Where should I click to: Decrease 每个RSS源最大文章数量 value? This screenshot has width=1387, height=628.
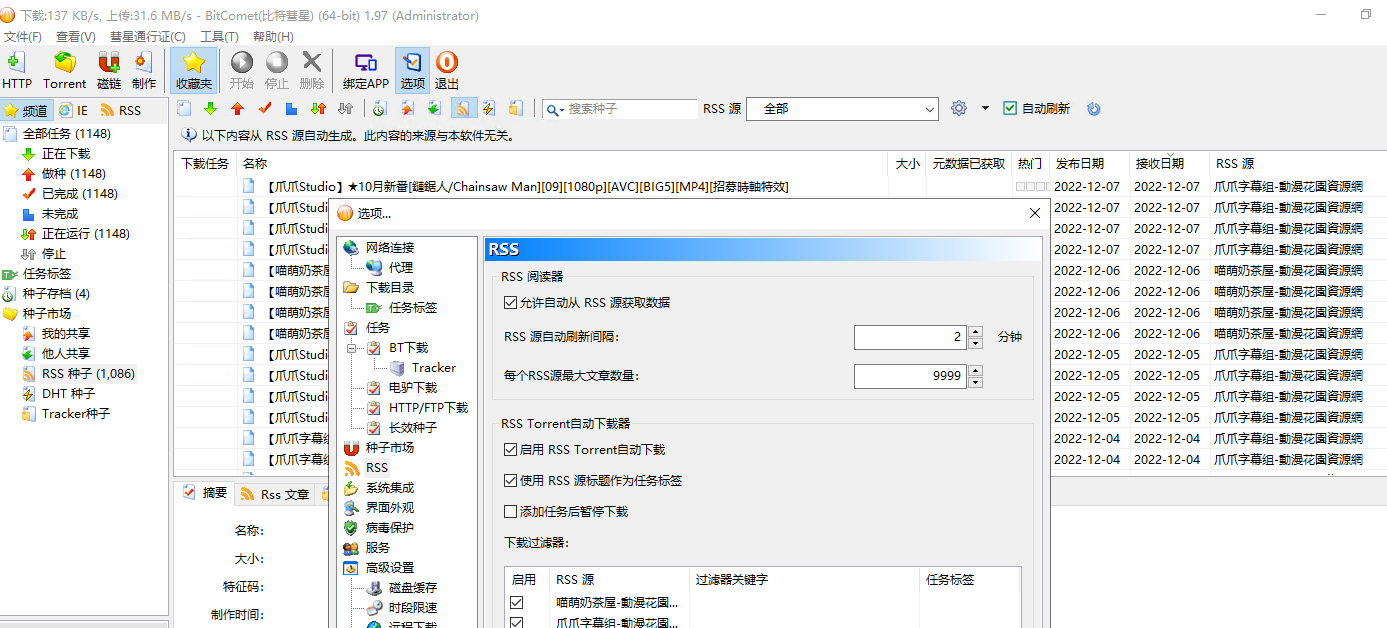click(x=976, y=382)
